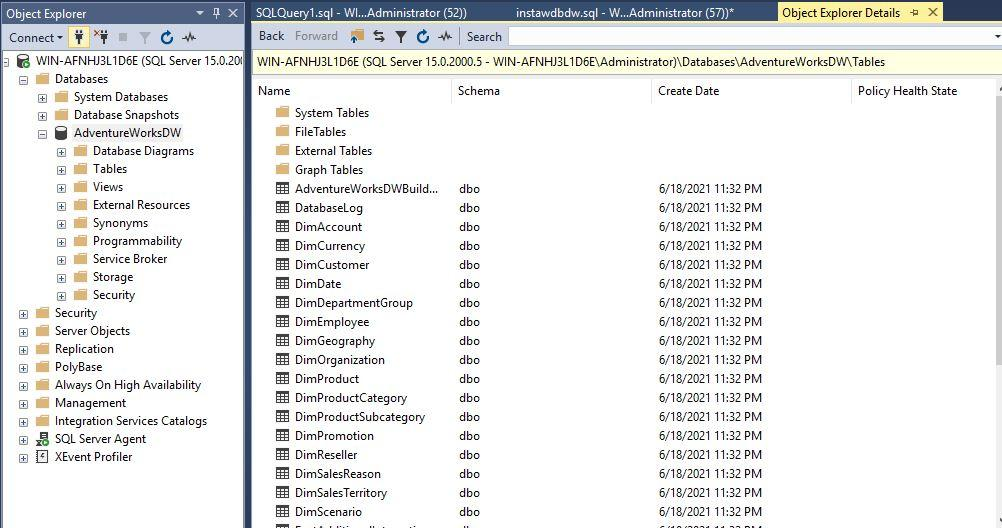Click the activity pulse icon in Details toolbar
1002x528 pixels.
coord(445,36)
